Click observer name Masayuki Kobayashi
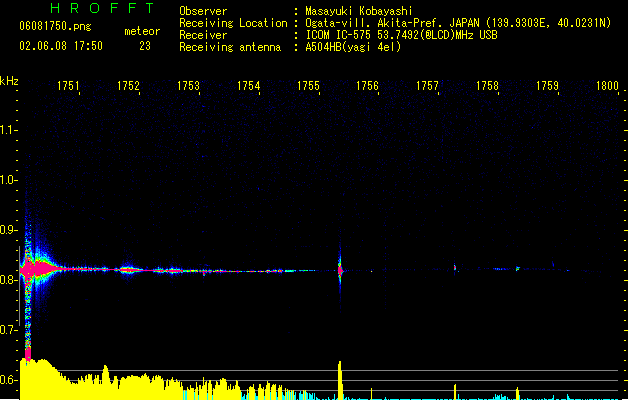 (x=359, y=11)
